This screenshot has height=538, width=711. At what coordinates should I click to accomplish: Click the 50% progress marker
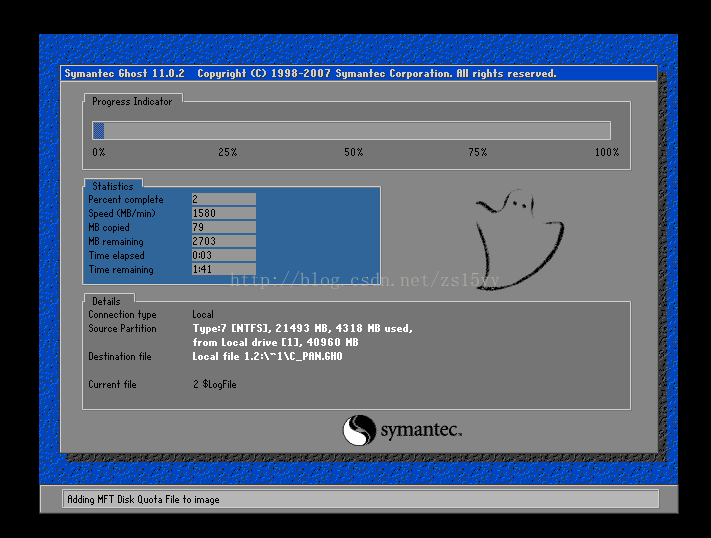(354, 152)
